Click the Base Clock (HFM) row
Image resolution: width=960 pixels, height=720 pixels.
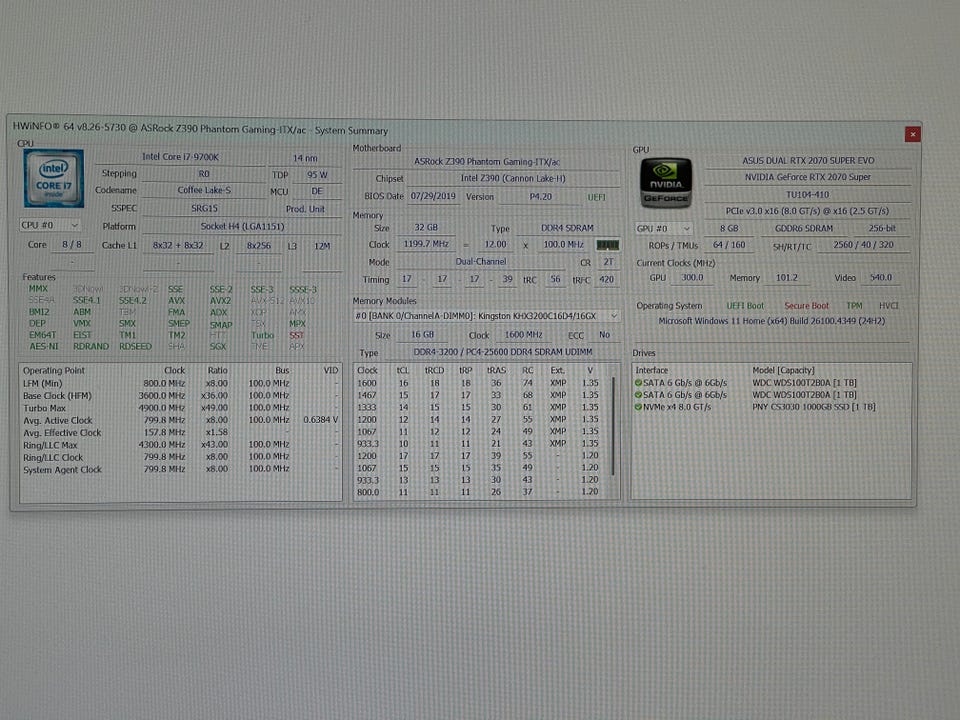pyautogui.click(x=180, y=396)
